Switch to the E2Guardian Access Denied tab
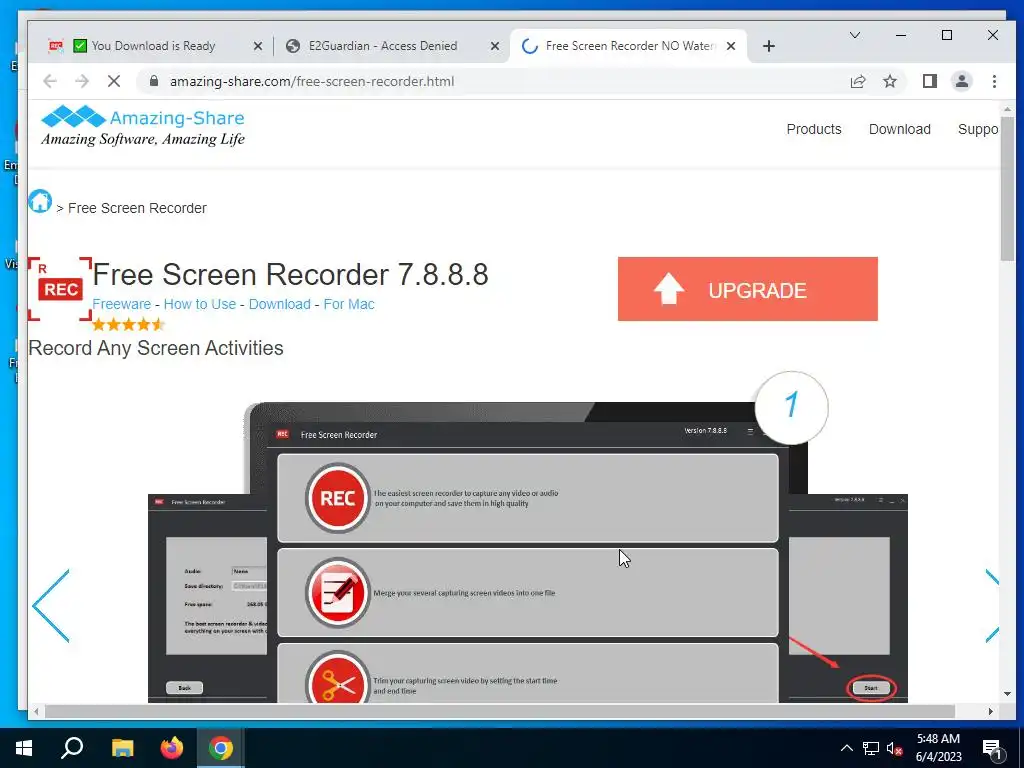The image size is (1024, 768). pos(392,46)
